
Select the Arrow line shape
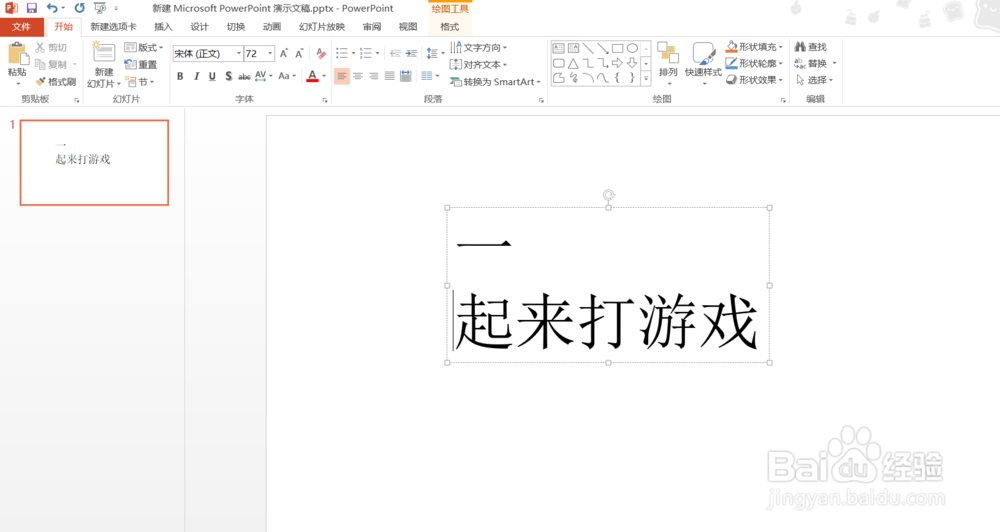pos(603,48)
